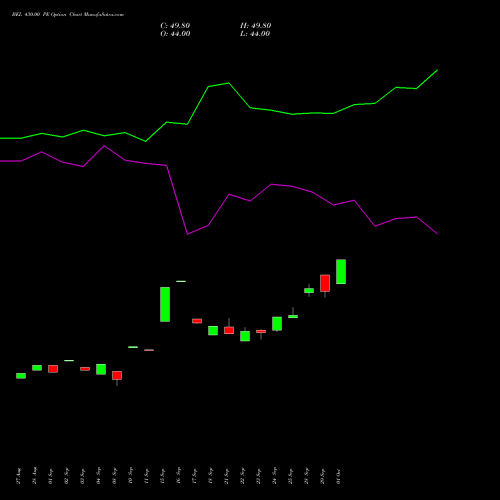Select the green candle on 24 Sep
The height and width of the screenshot is (500, 500).
[277, 324]
